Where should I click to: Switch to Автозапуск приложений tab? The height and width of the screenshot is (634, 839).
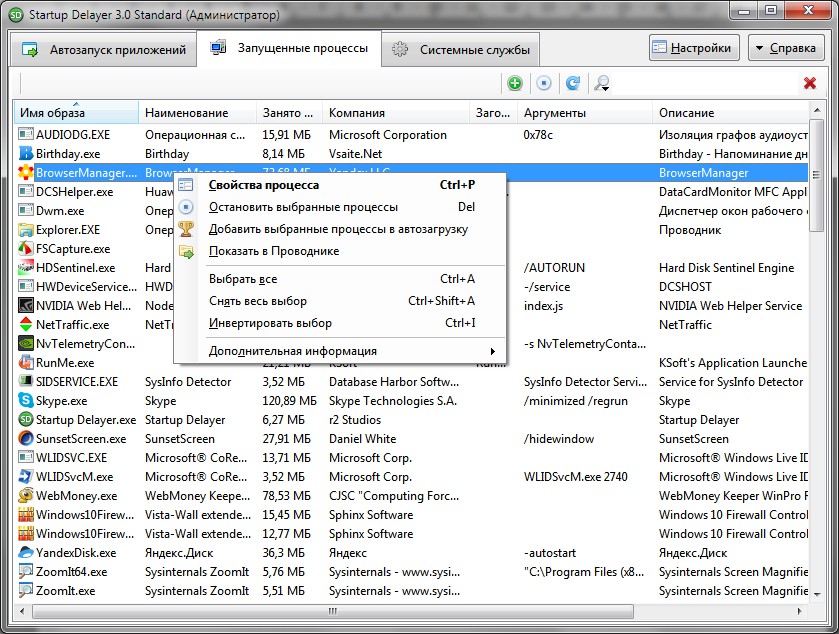pos(104,50)
